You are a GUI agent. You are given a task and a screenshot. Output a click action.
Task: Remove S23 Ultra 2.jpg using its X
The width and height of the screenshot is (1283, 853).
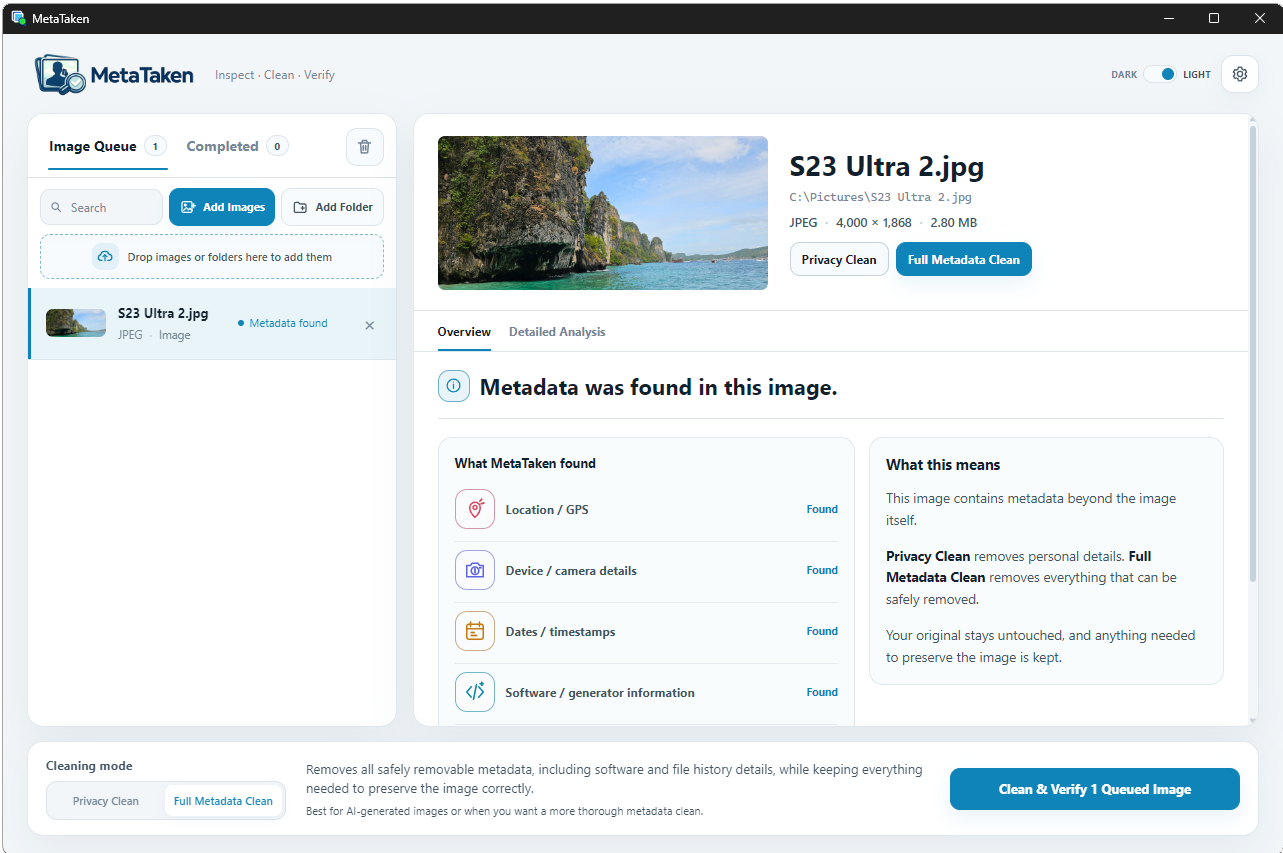(370, 325)
